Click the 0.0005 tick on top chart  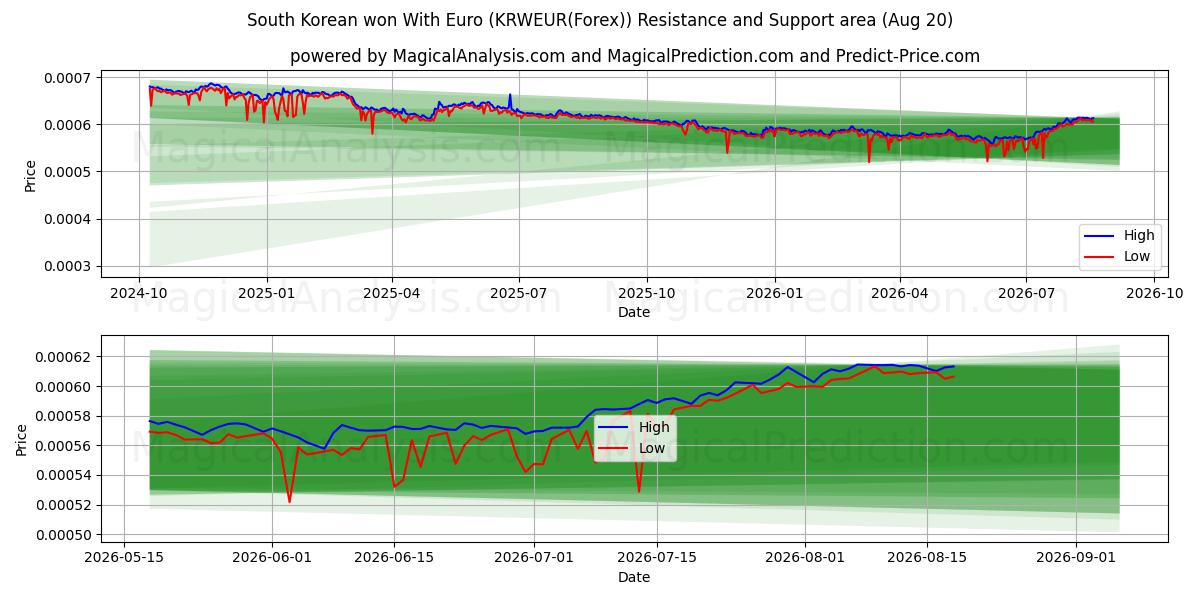68,172
